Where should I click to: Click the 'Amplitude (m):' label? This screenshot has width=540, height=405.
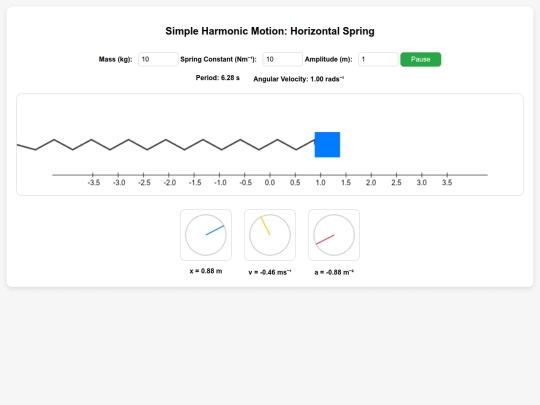(x=329, y=59)
